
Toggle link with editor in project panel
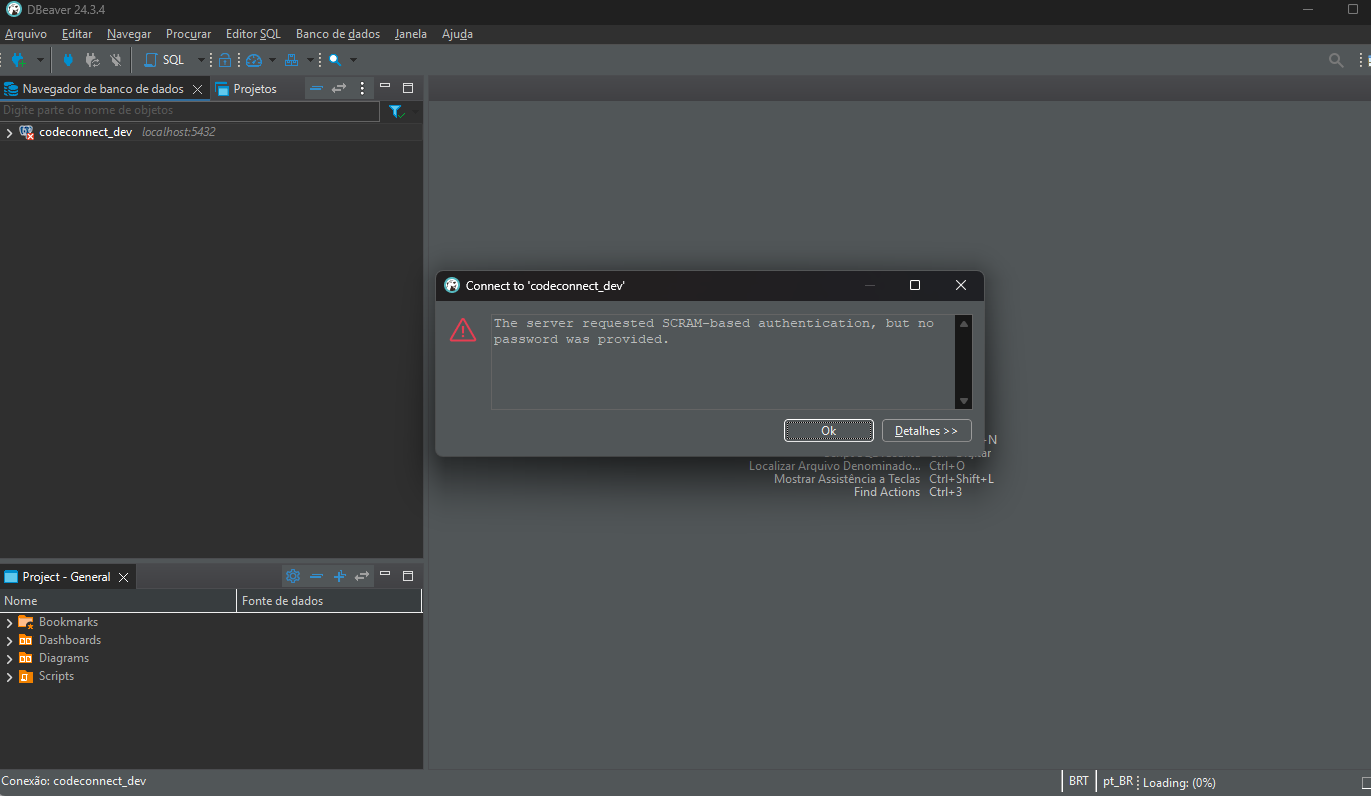pyautogui.click(x=362, y=576)
